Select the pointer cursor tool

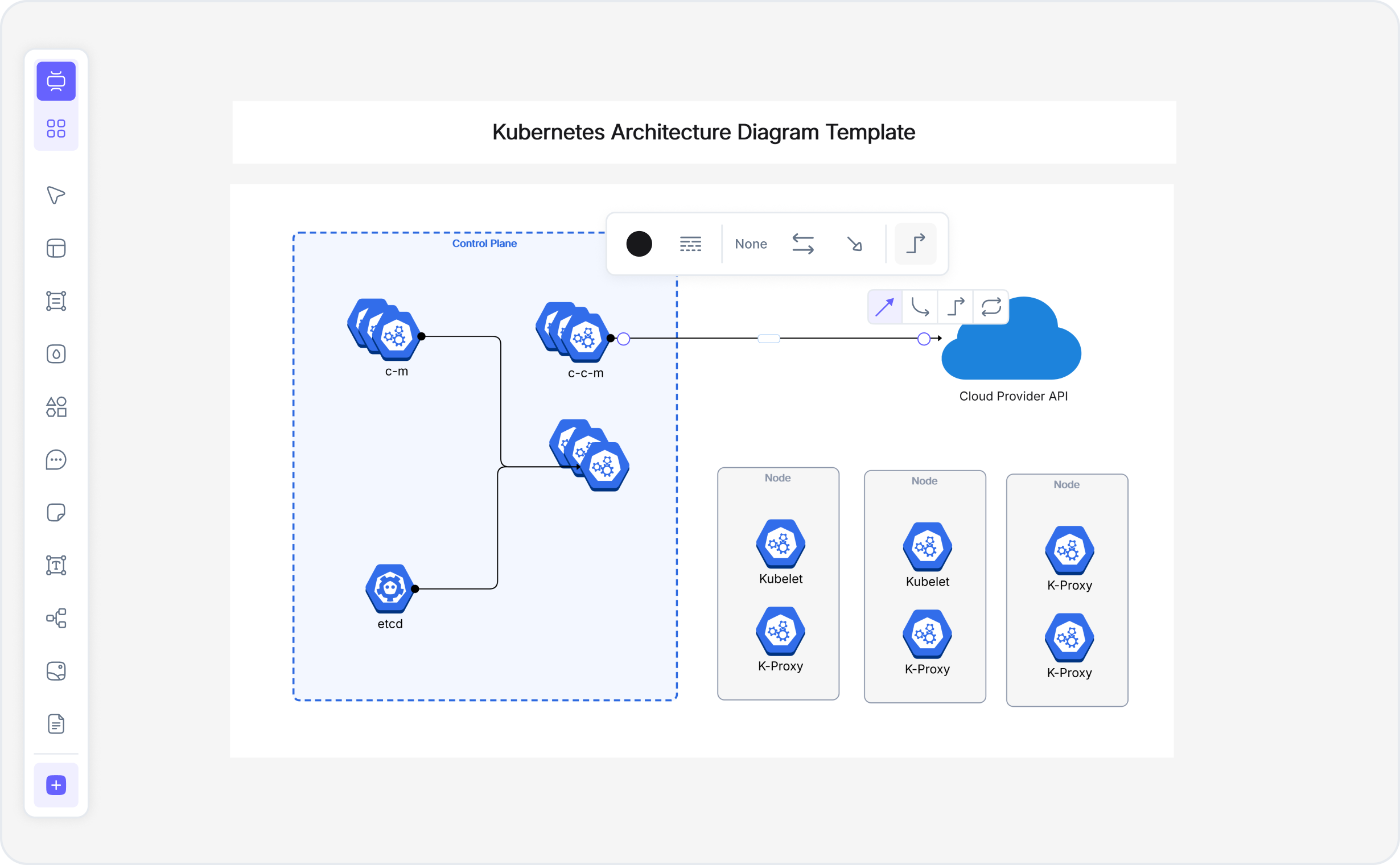56,195
